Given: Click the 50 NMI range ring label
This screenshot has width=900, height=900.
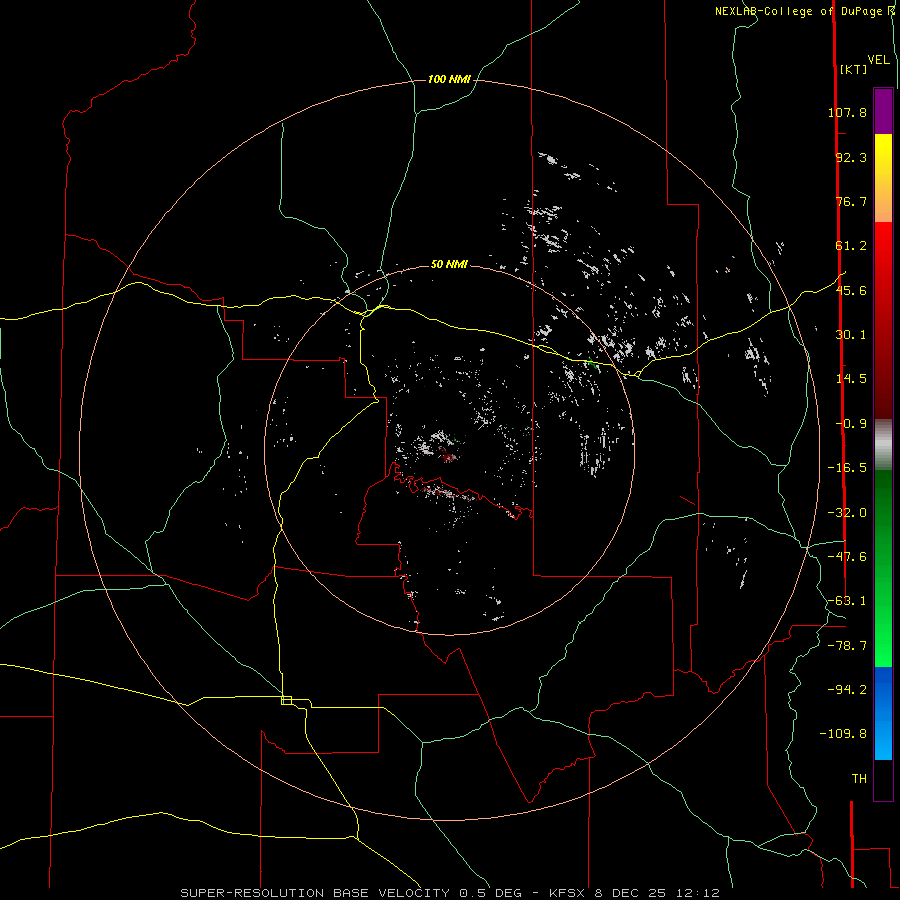Looking at the screenshot, I should 449,264.
